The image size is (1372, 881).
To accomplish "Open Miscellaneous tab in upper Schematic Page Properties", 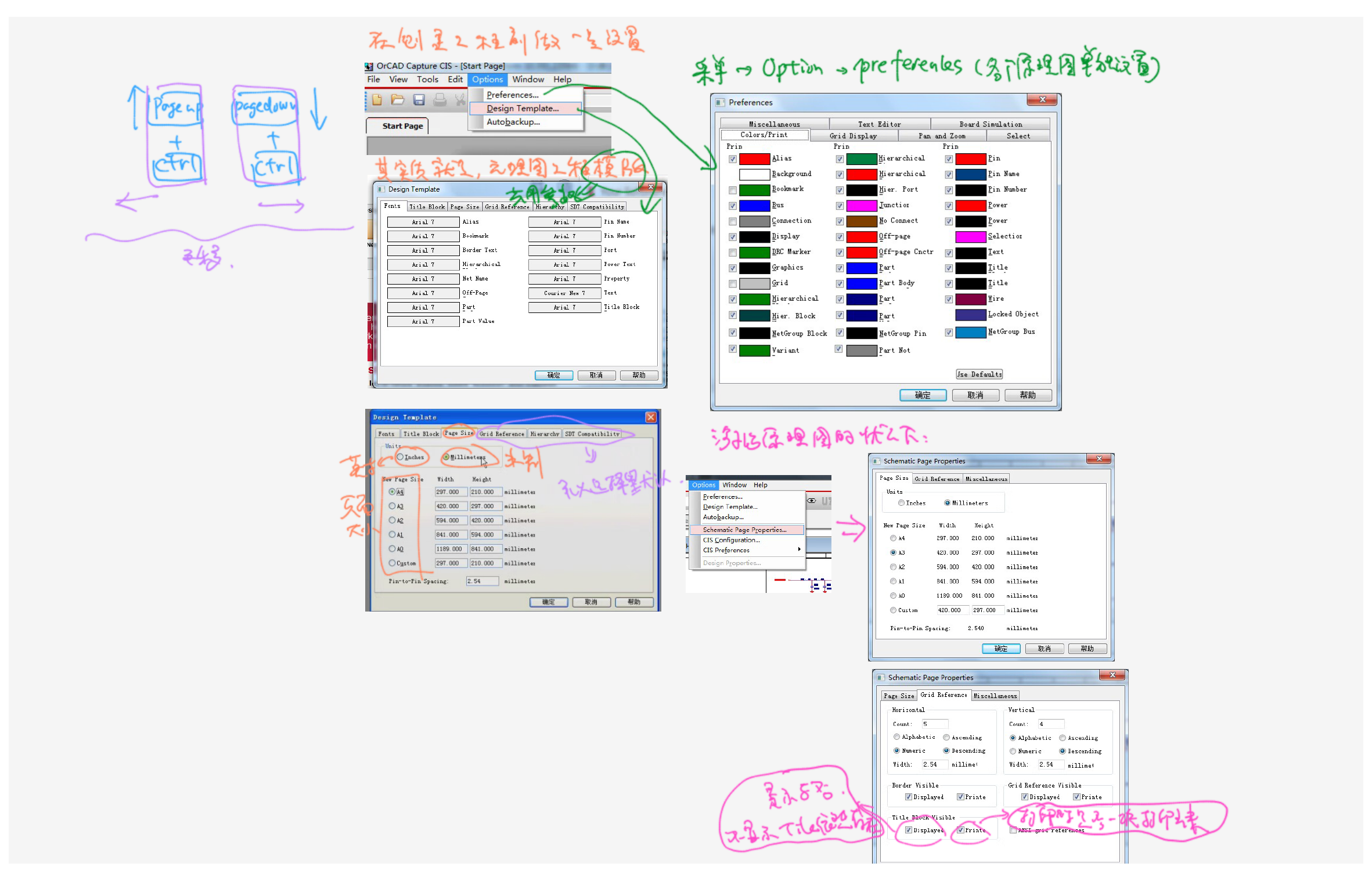I will [x=986, y=479].
